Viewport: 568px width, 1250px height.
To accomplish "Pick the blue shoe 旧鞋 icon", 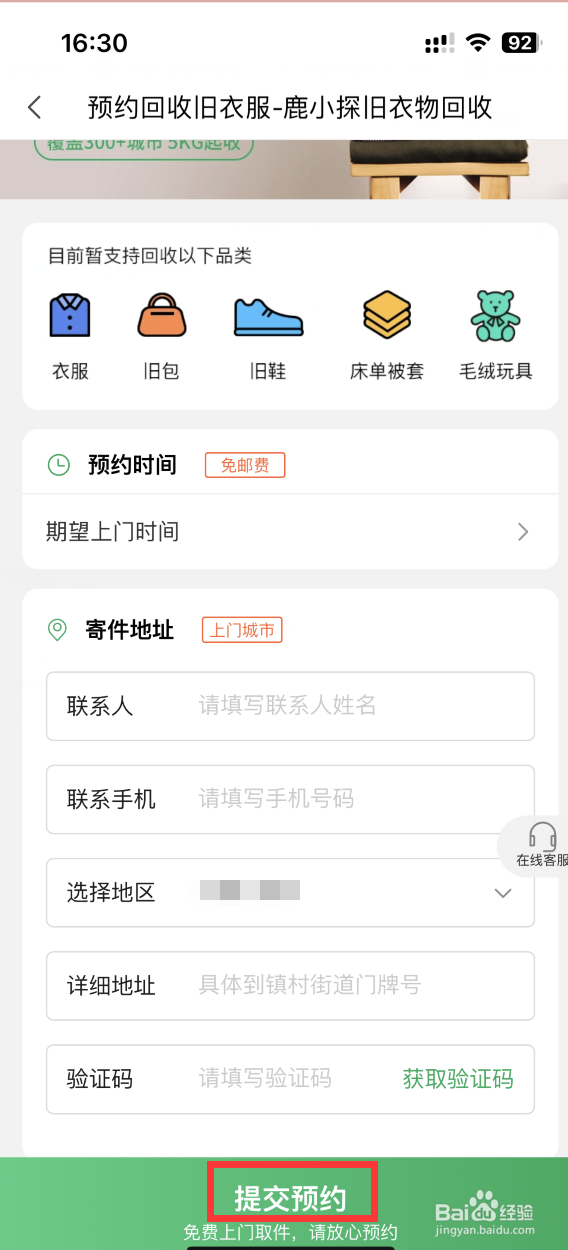I will (x=268, y=316).
